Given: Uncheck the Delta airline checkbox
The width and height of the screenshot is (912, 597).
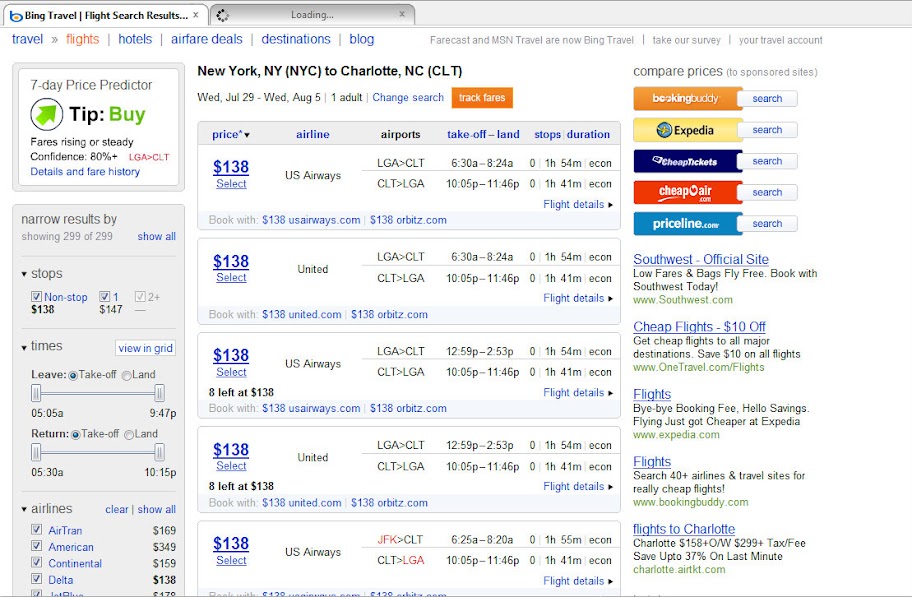Looking at the screenshot, I should tap(37, 578).
